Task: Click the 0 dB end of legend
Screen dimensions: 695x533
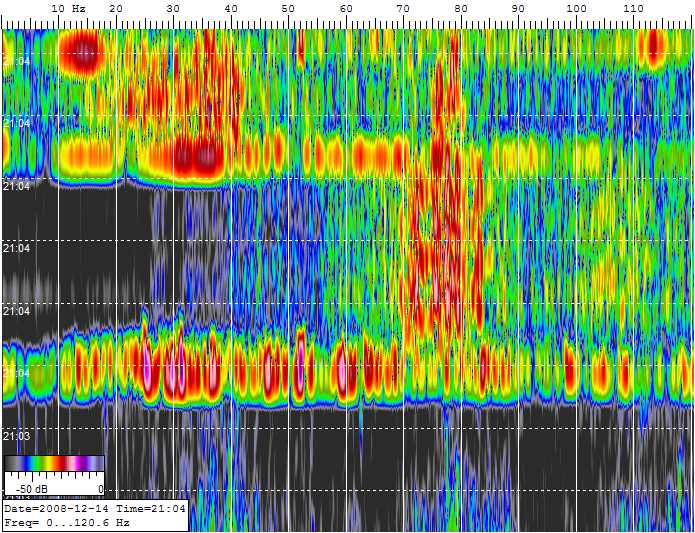Action: (x=99, y=489)
